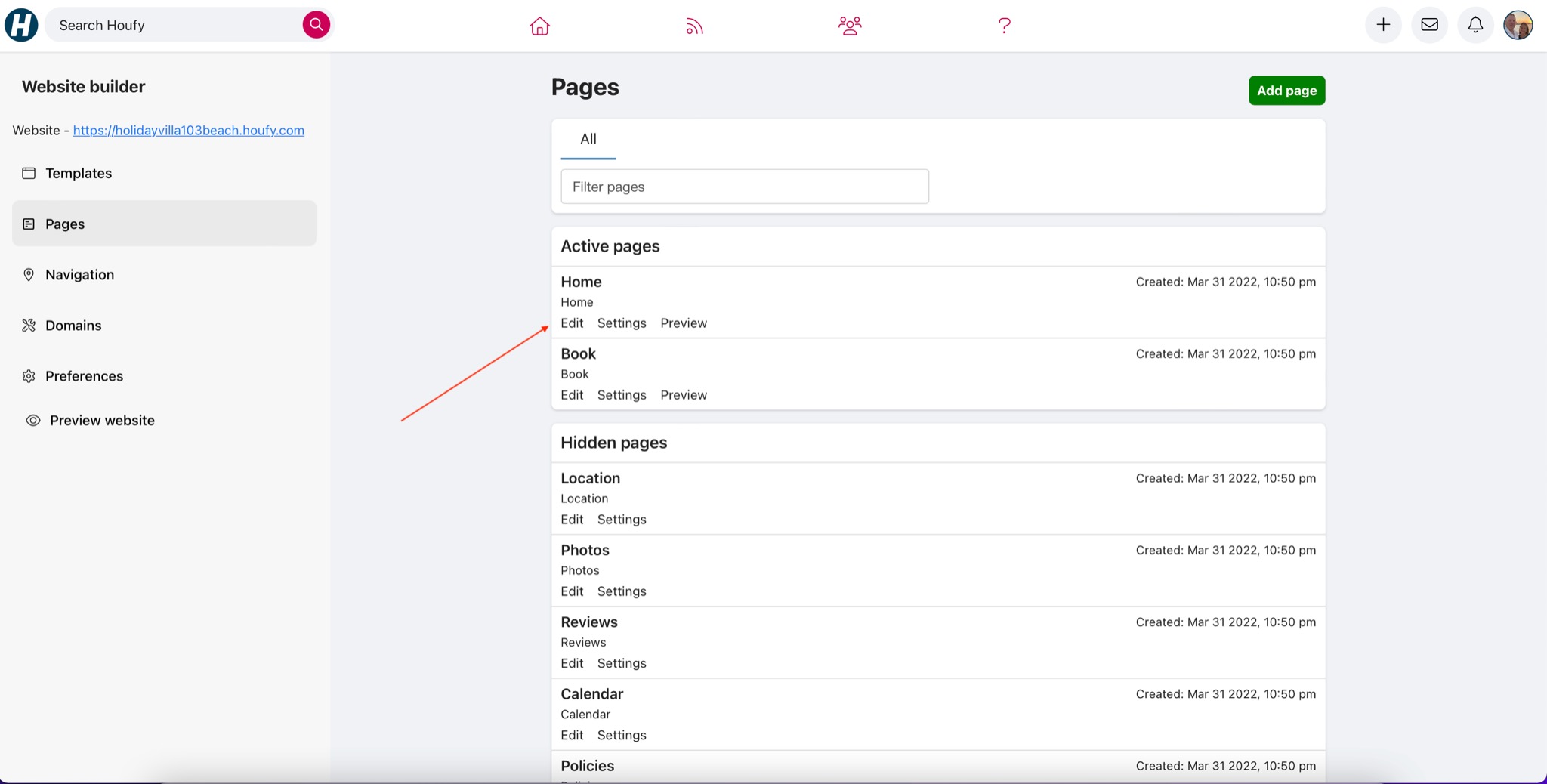Open Domains in the sidebar
The image size is (1547, 784).
(164, 325)
